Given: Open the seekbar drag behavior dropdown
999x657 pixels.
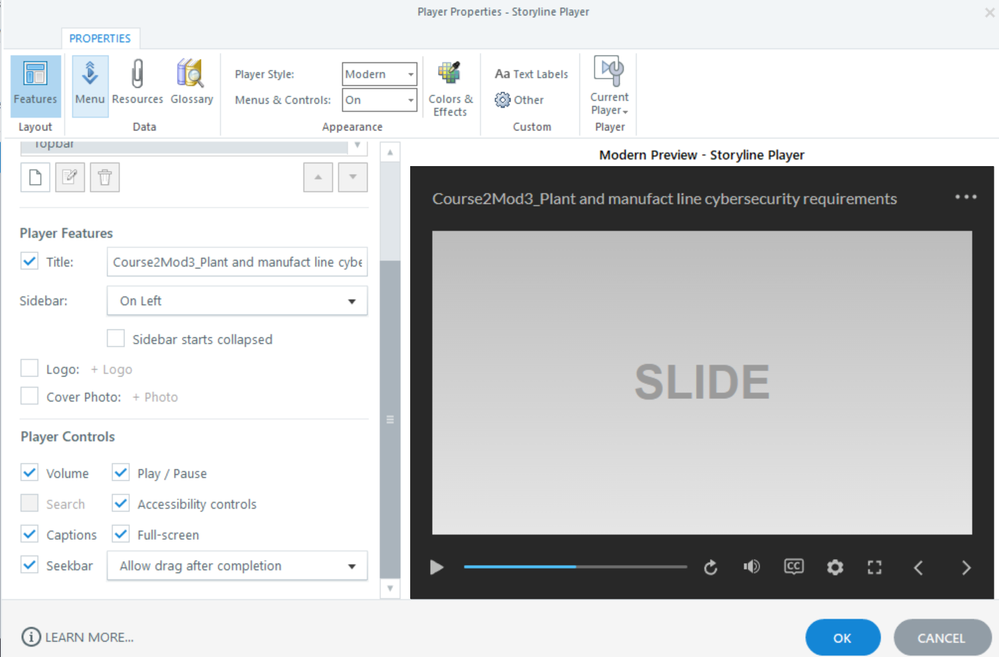Looking at the screenshot, I should pyautogui.click(x=236, y=566).
